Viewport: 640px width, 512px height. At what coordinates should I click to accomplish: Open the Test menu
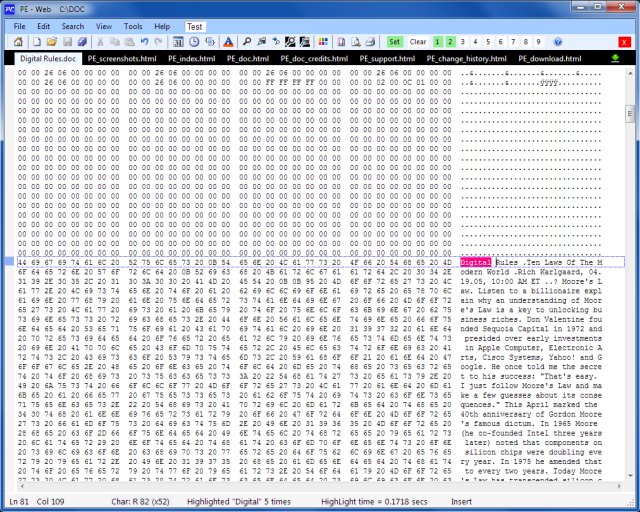(x=195, y=27)
